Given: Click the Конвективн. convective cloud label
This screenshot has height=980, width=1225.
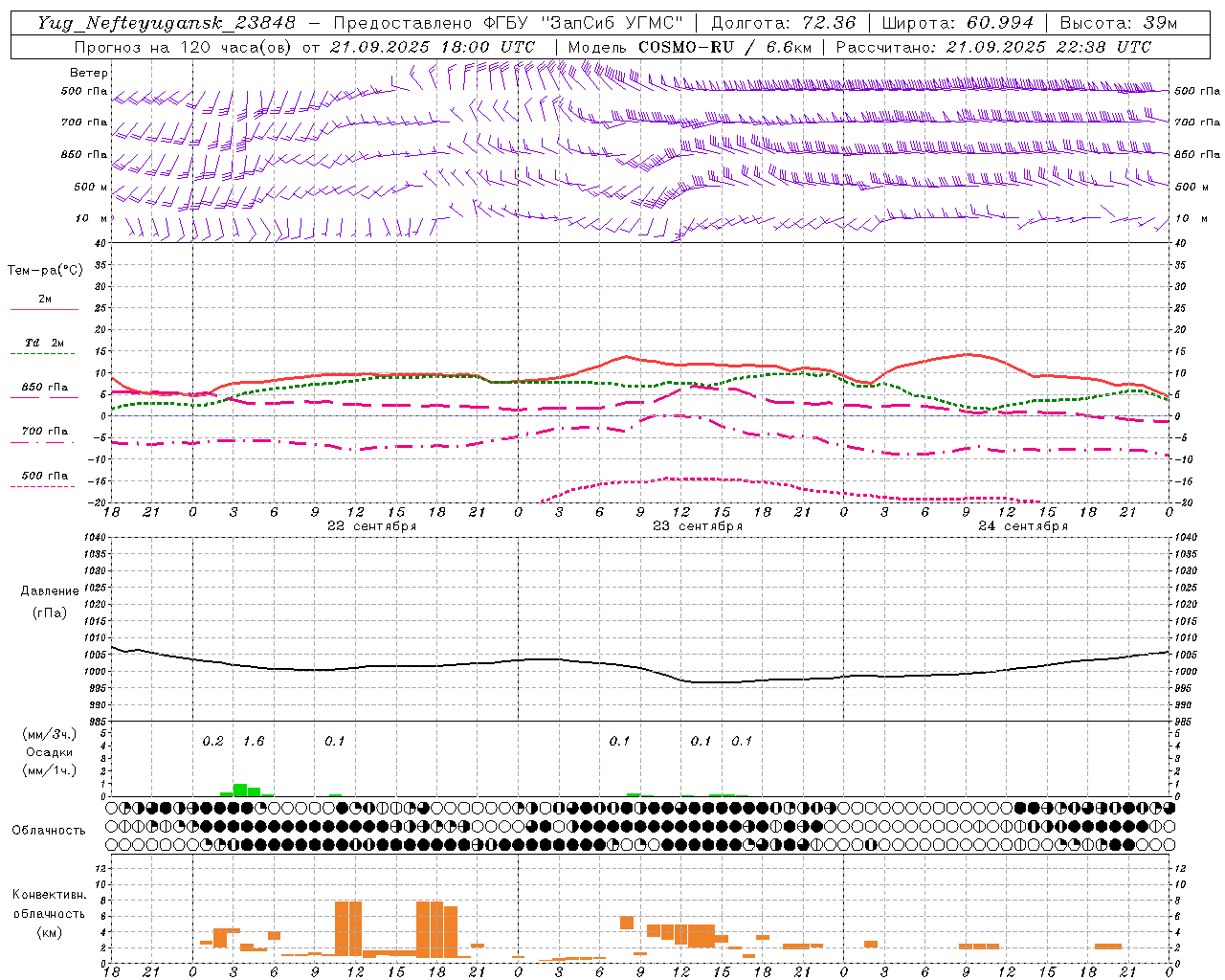Looking at the screenshot, I should click(49, 895).
